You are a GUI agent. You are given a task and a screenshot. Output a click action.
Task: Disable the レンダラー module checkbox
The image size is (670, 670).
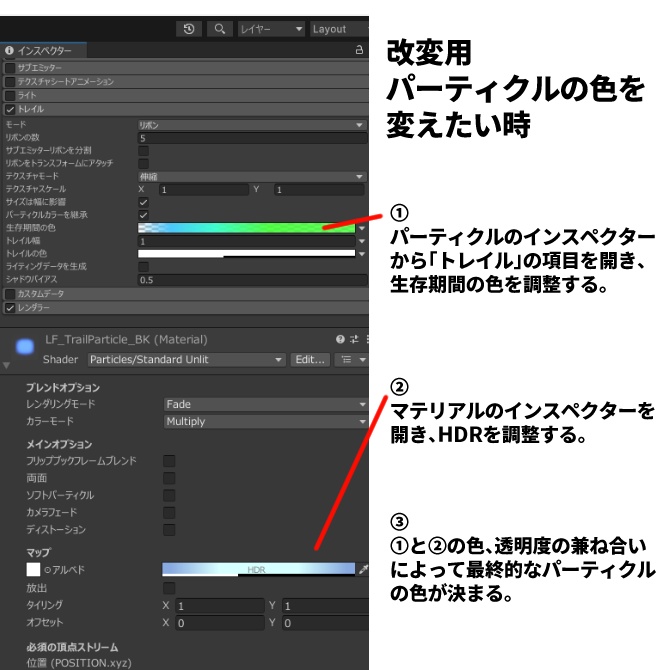pyautogui.click(x=10, y=308)
